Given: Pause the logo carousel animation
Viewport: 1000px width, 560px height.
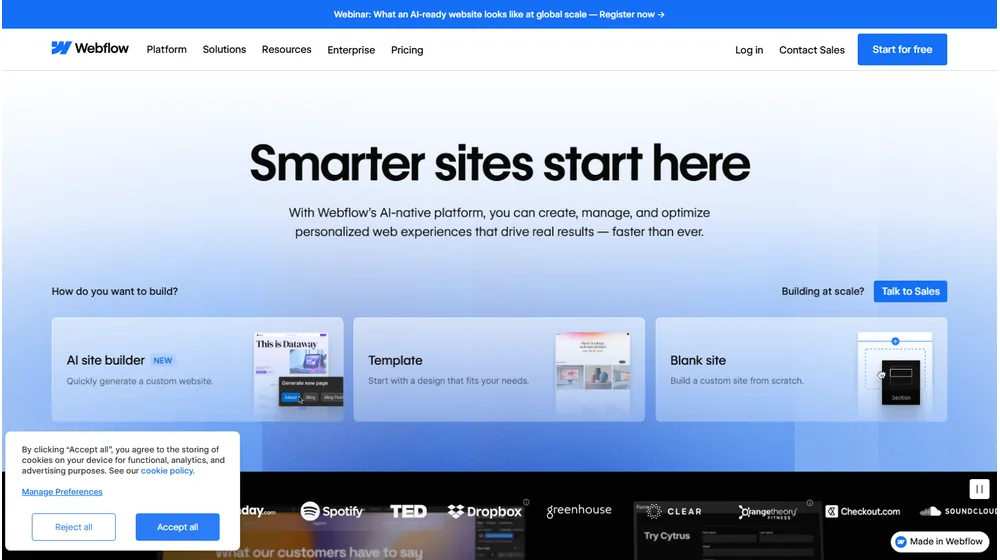Looking at the screenshot, I should (979, 489).
